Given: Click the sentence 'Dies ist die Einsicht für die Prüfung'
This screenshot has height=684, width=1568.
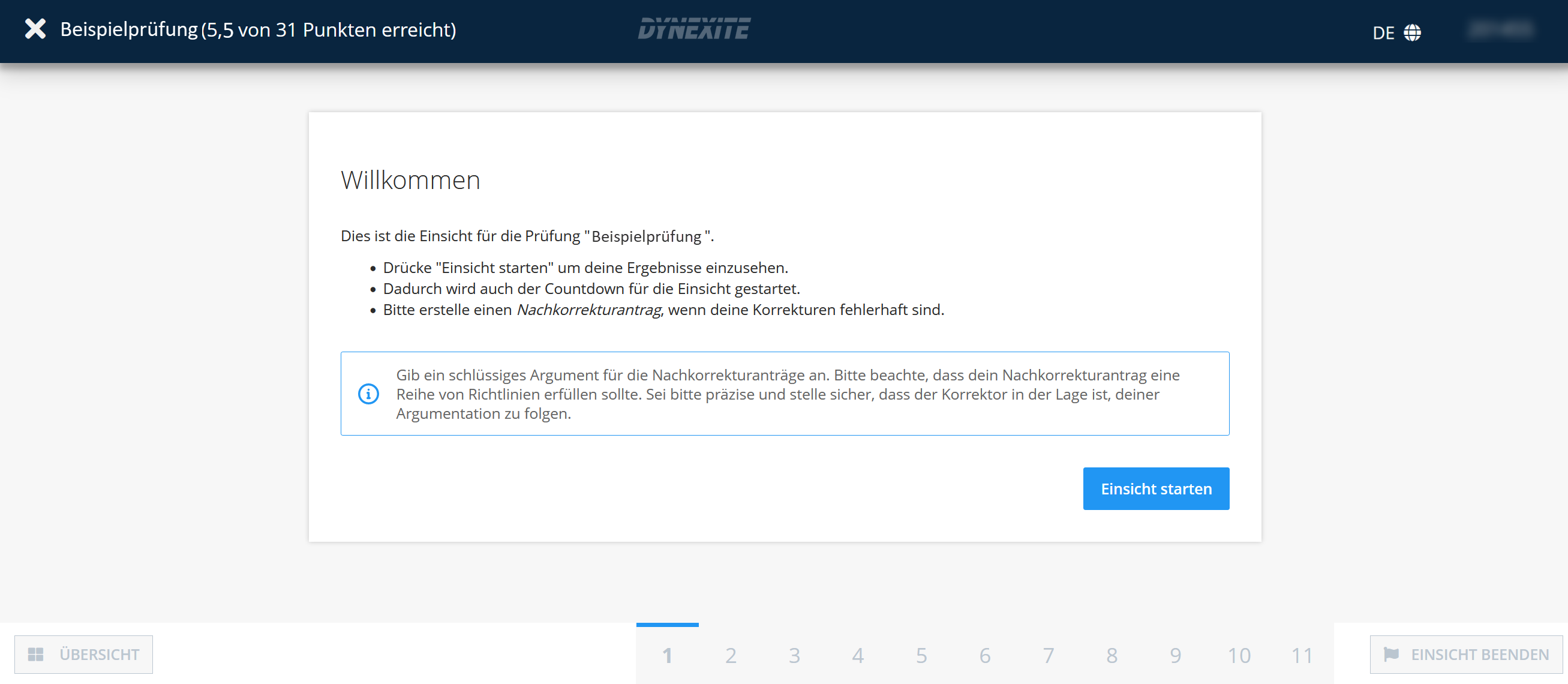Looking at the screenshot, I should click(x=527, y=236).
